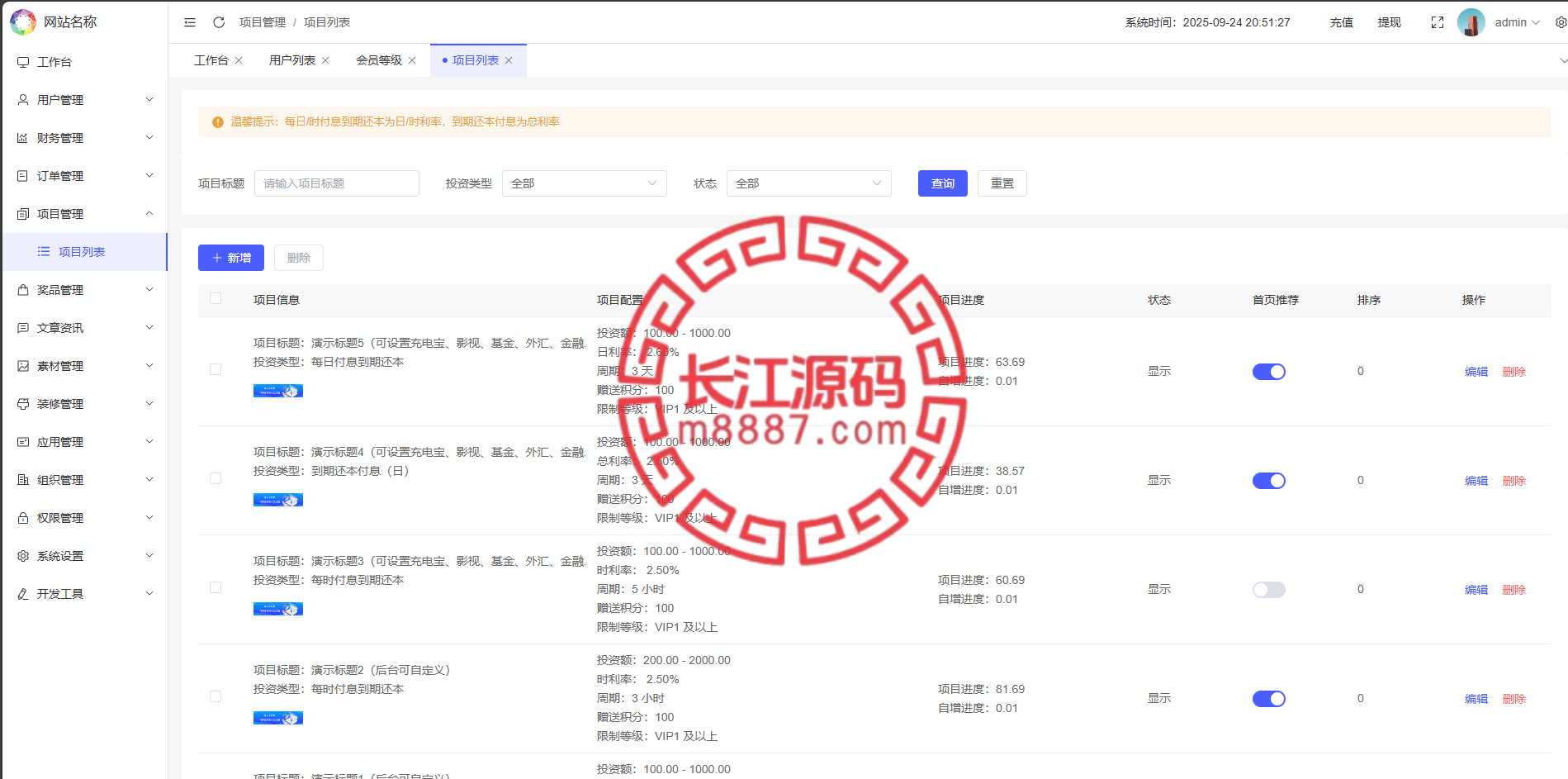Expand the 财务管理 menu
The height and width of the screenshot is (779, 1568).
85,138
